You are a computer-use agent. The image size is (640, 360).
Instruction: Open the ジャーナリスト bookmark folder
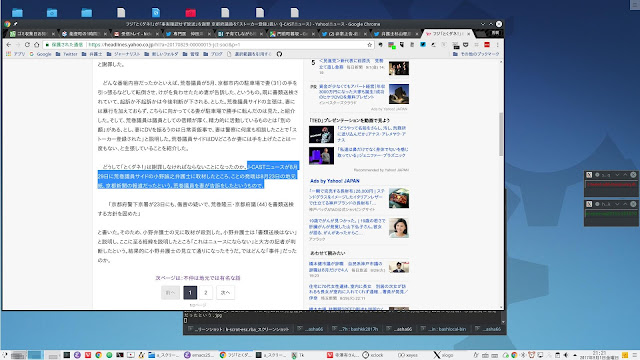(123, 54)
